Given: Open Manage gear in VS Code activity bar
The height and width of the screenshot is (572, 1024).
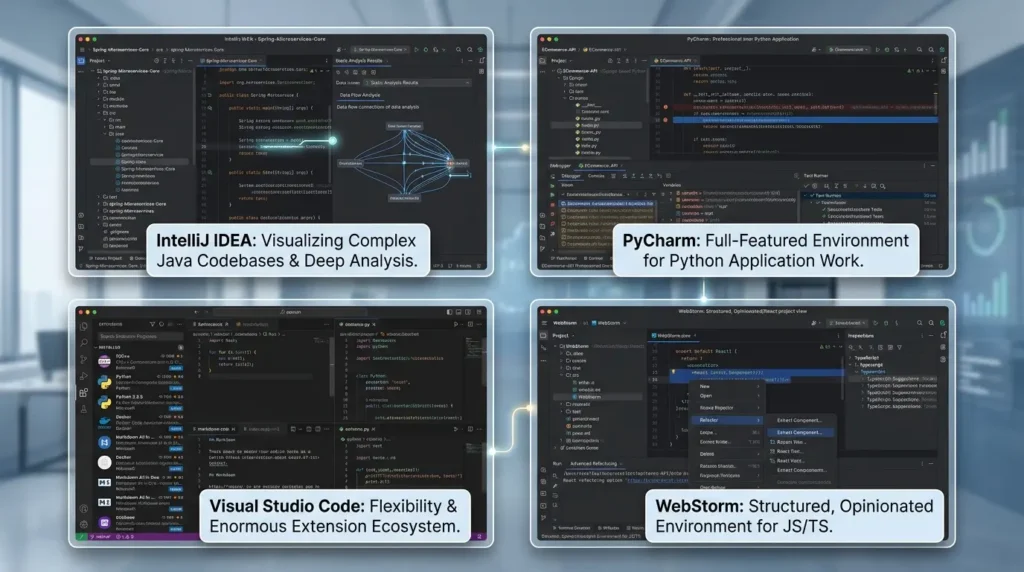Looking at the screenshot, I should tap(84, 524).
